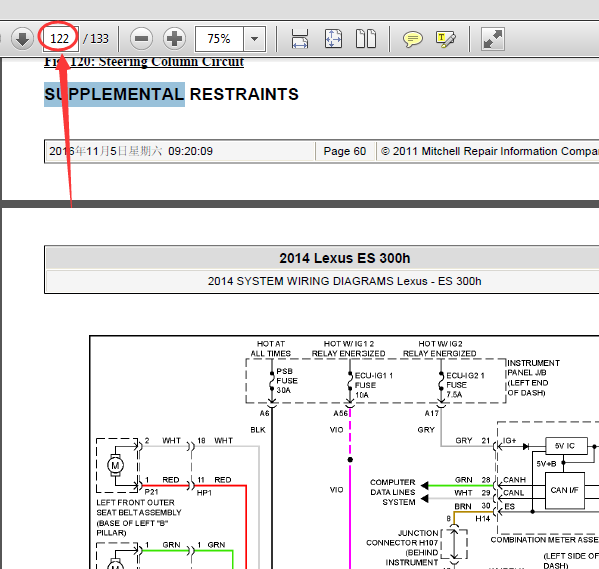Viewport: 599px width, 569px height.
Task: Open the zoom percentage dropdown arrow
Action: (x=254, y=39)
